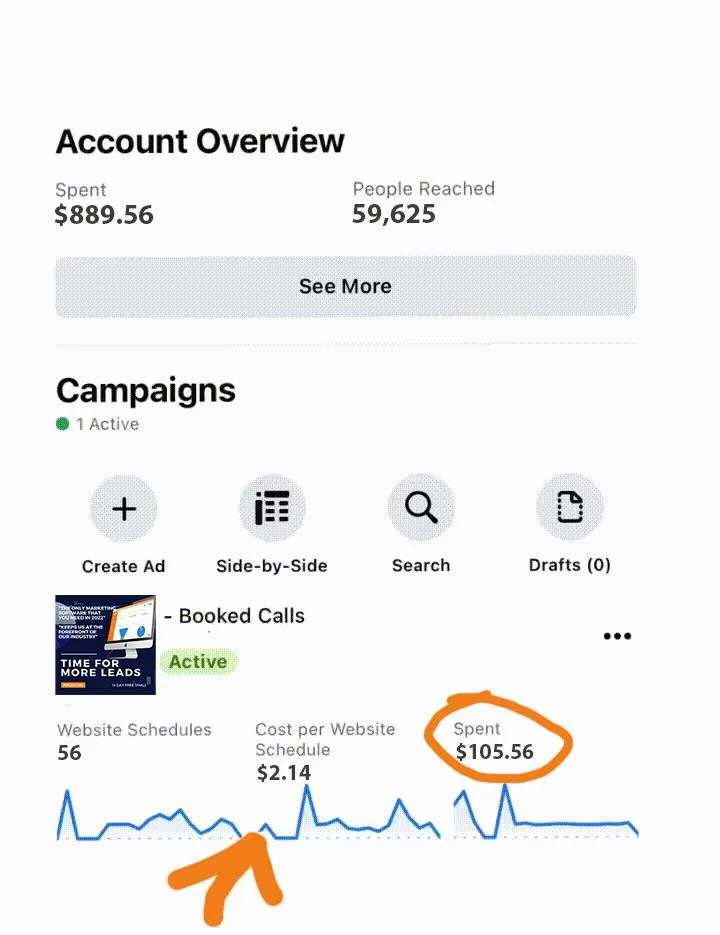Open the campaign Search magnifier icon
Screen dimensions: 720x935
point(420,509)
